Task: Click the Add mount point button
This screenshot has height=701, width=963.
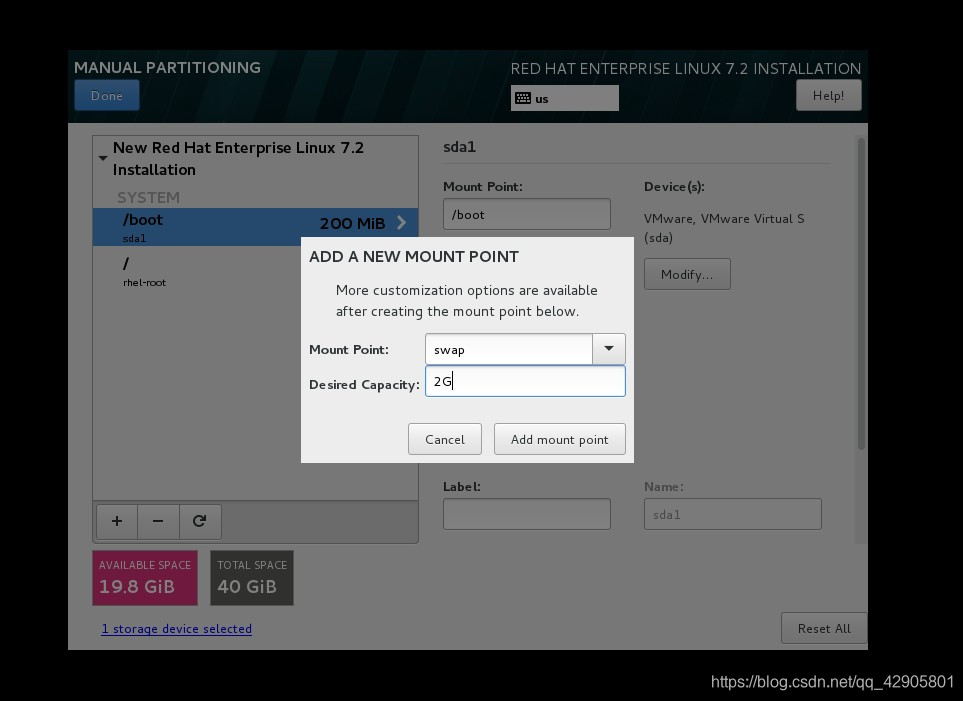Action: tap(559, 439)
